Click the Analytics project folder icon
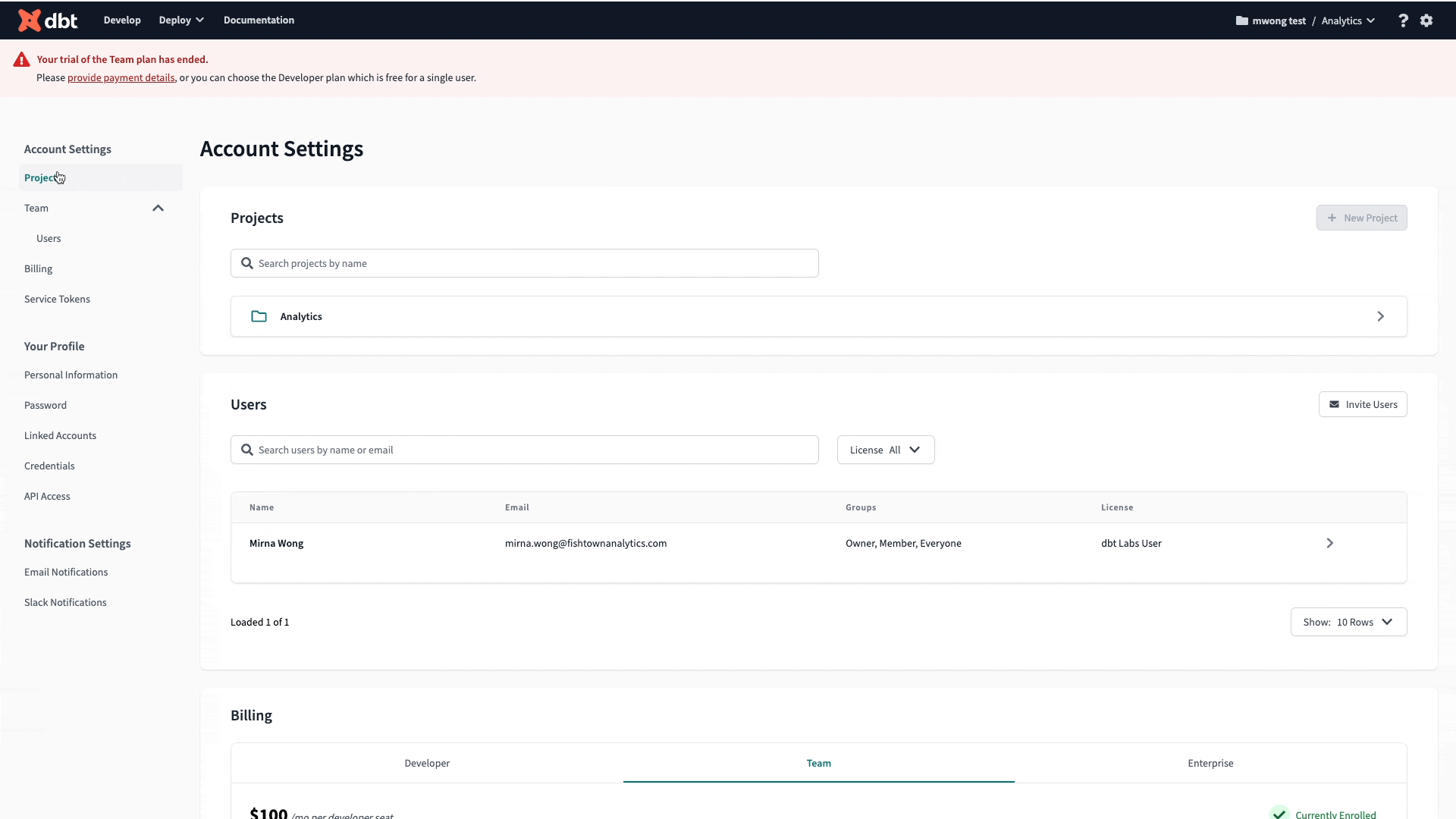 259,316
